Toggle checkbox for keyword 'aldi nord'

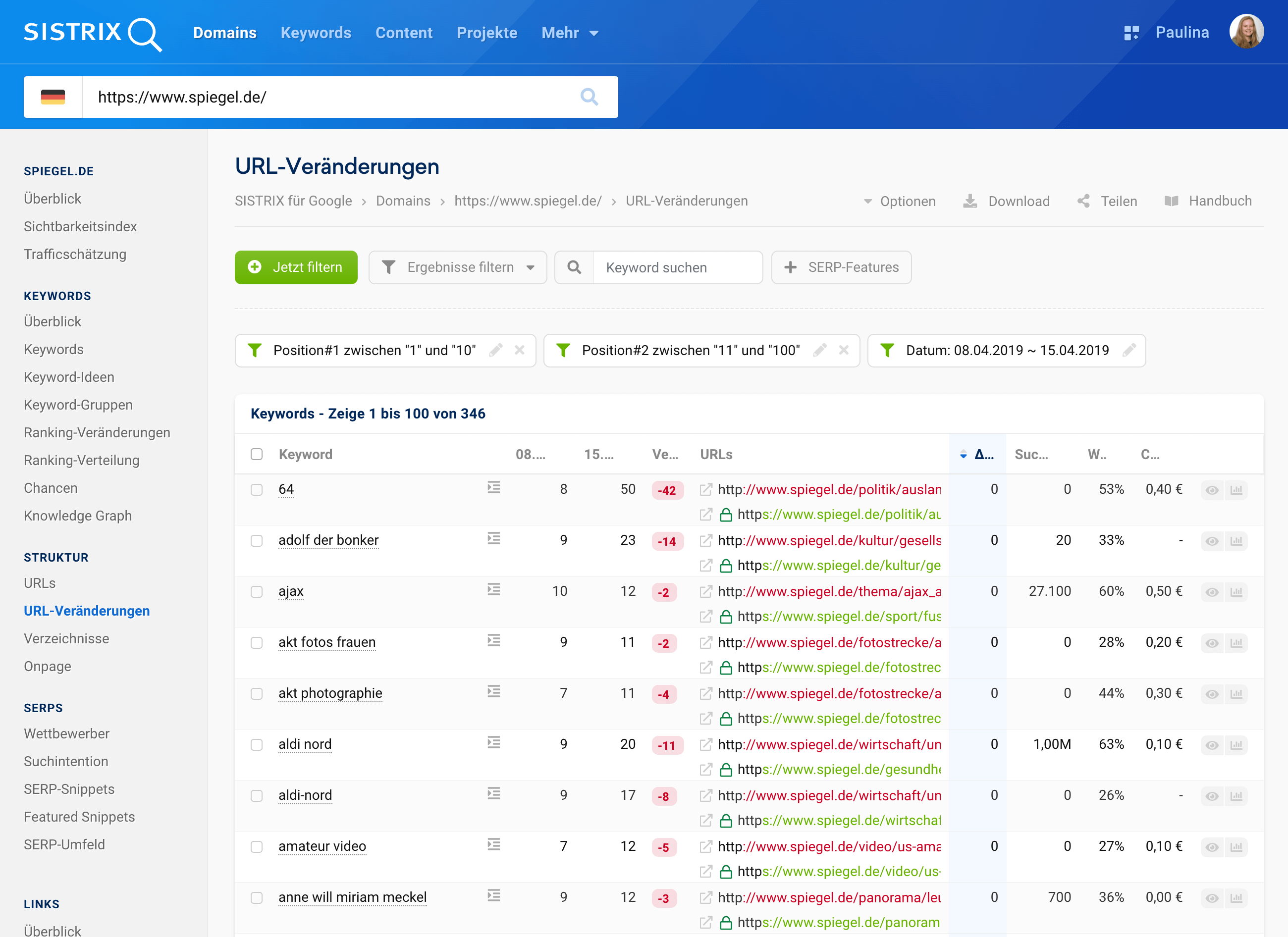(256, 744)
